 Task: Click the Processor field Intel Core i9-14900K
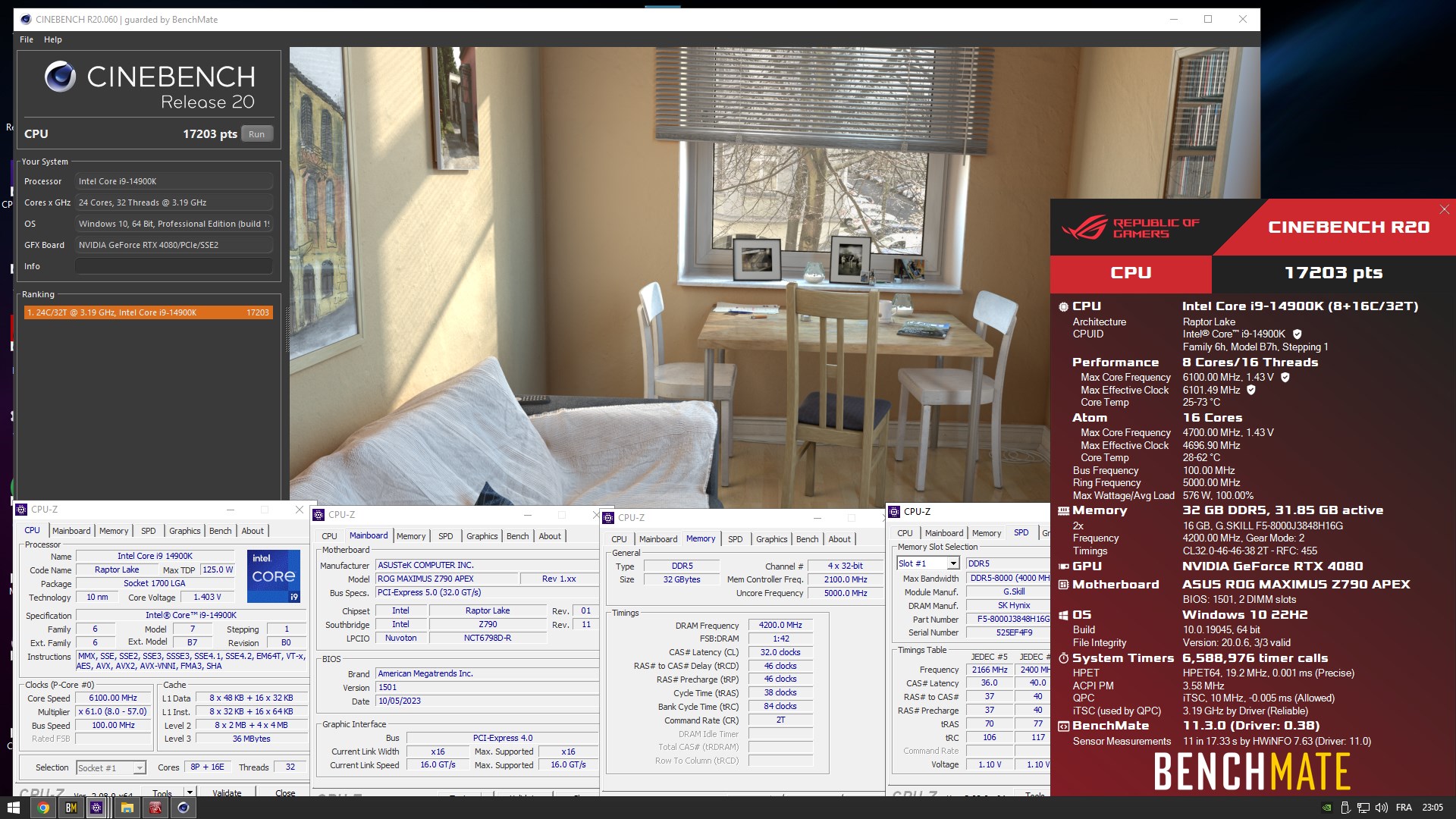pos(174,181)
